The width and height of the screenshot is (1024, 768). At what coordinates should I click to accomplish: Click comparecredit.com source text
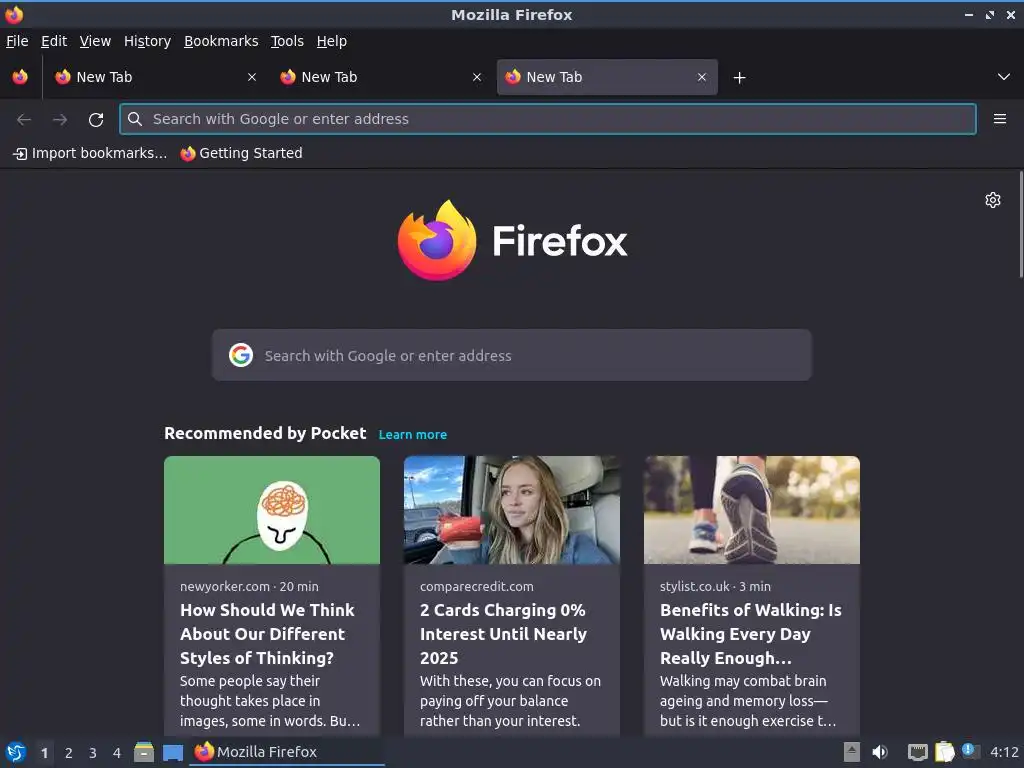pyautogui.click(x=477, y=586)
